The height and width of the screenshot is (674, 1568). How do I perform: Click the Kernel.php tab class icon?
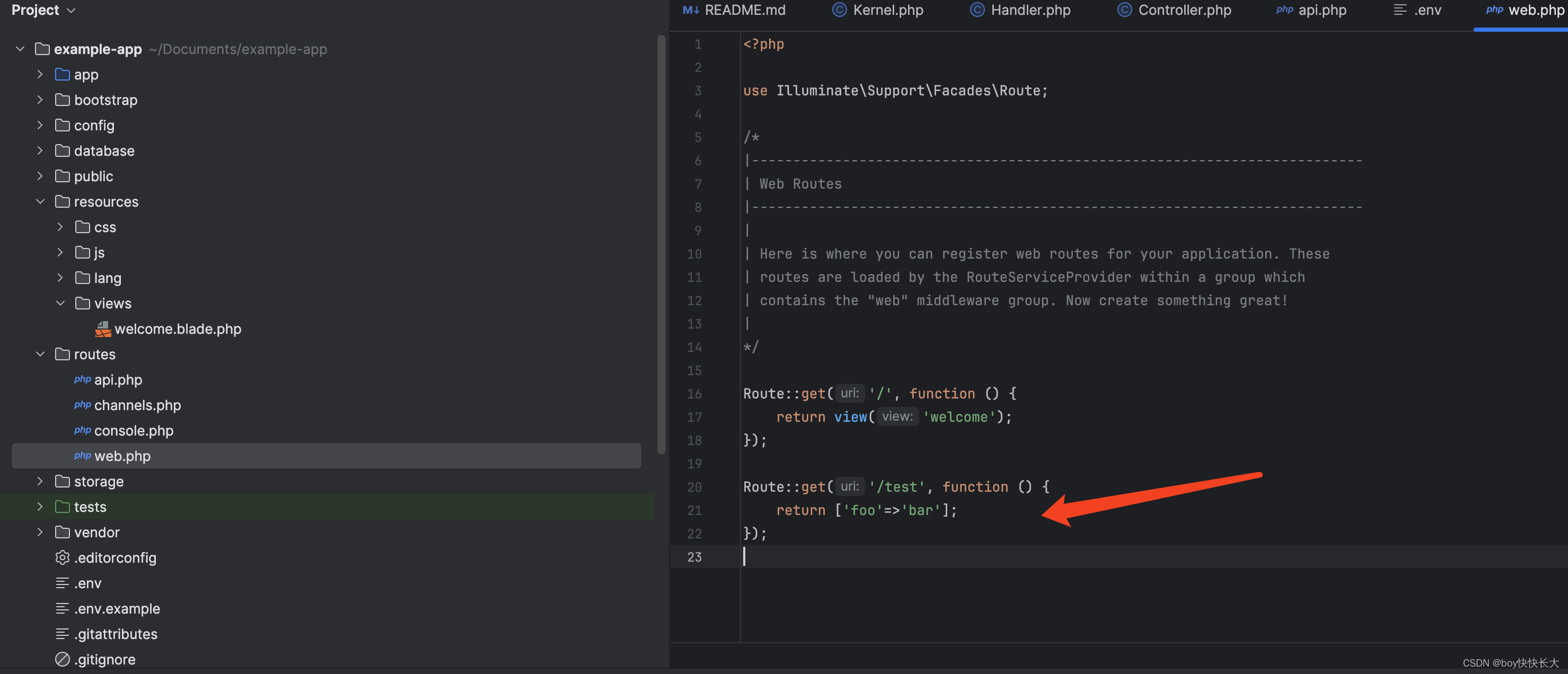[839, 10]
